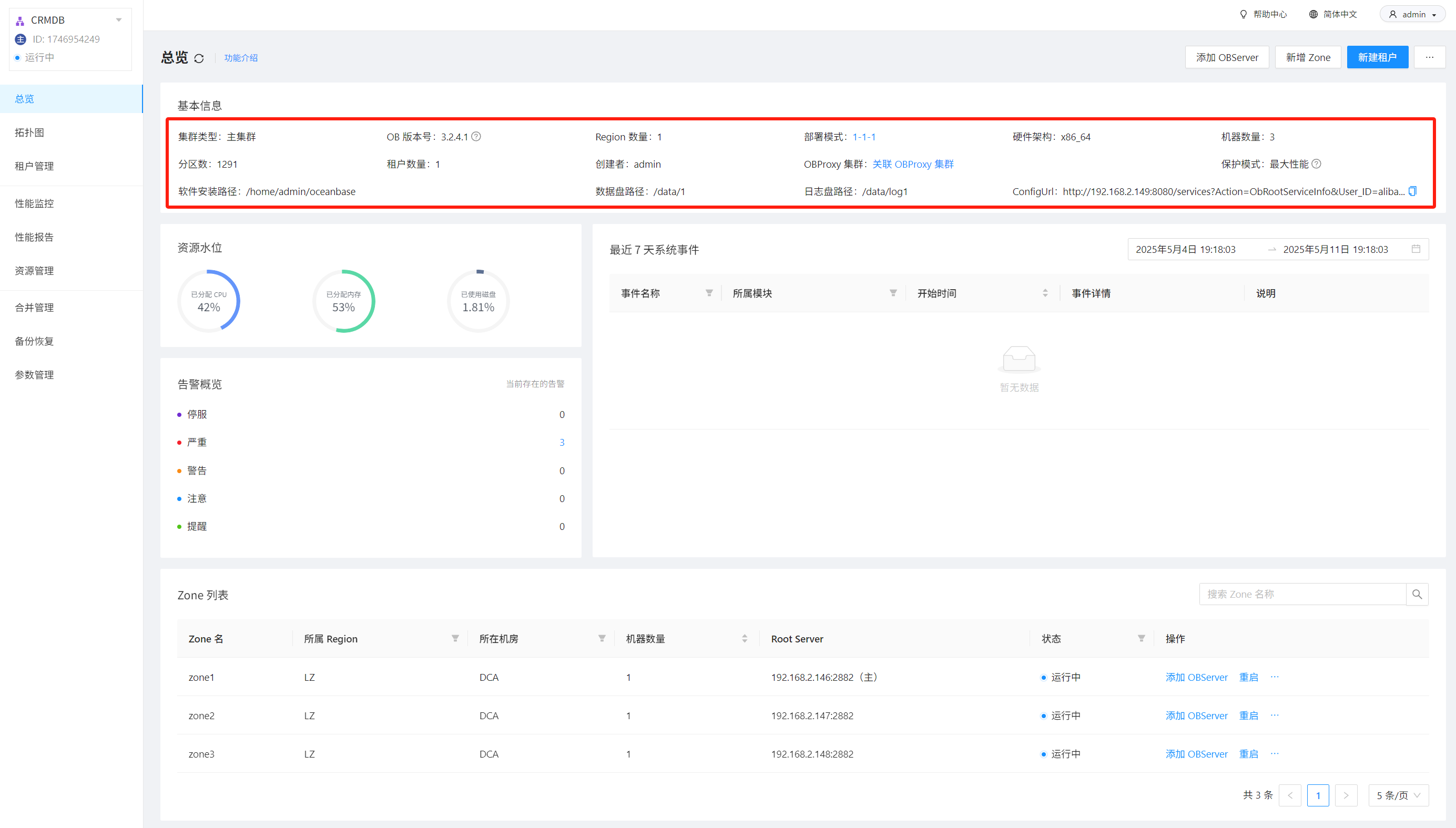
Task: Click the 新建租户 button
Action: click(x=1377, y=57)
